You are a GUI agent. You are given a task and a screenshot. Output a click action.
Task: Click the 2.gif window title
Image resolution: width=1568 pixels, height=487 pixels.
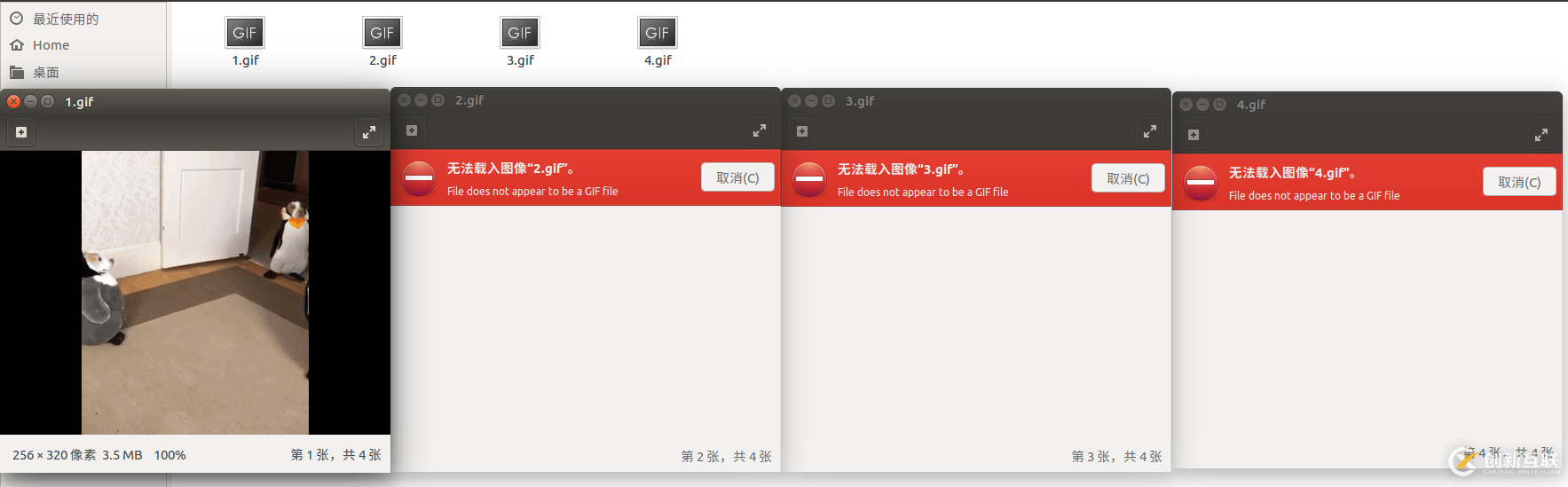[x=469, y=100]
